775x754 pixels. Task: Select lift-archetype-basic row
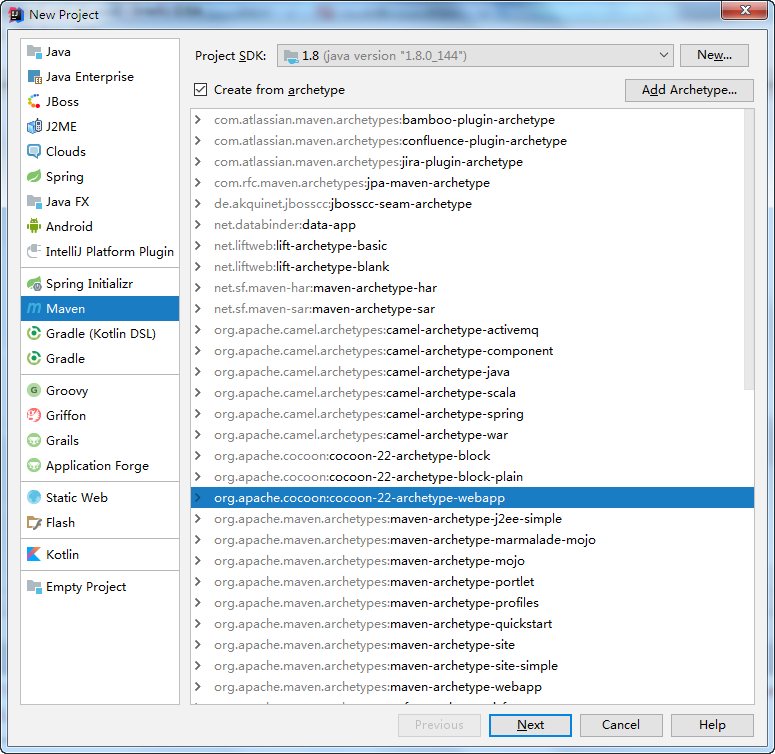[472, 246]
